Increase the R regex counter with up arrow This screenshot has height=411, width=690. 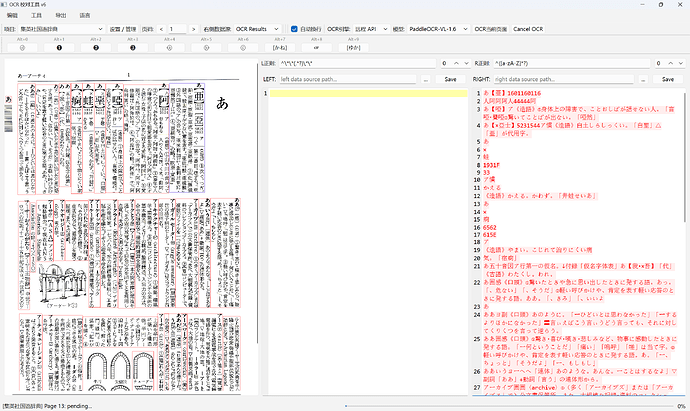click(671, 63)
